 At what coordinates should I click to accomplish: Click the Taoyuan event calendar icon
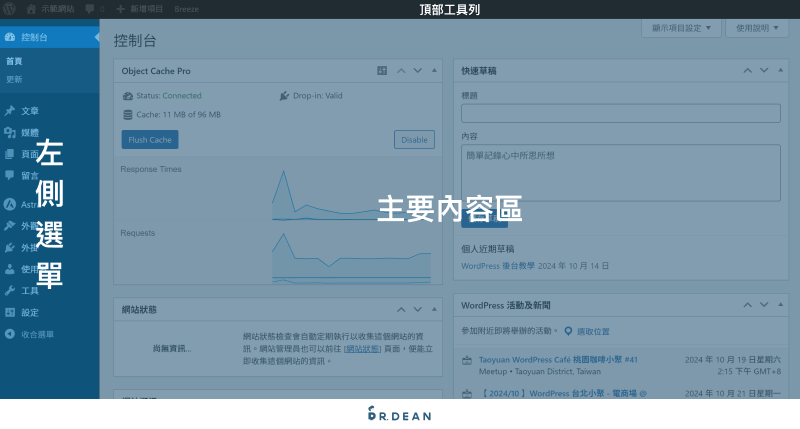pyautogui.click(x=467, y=361)
